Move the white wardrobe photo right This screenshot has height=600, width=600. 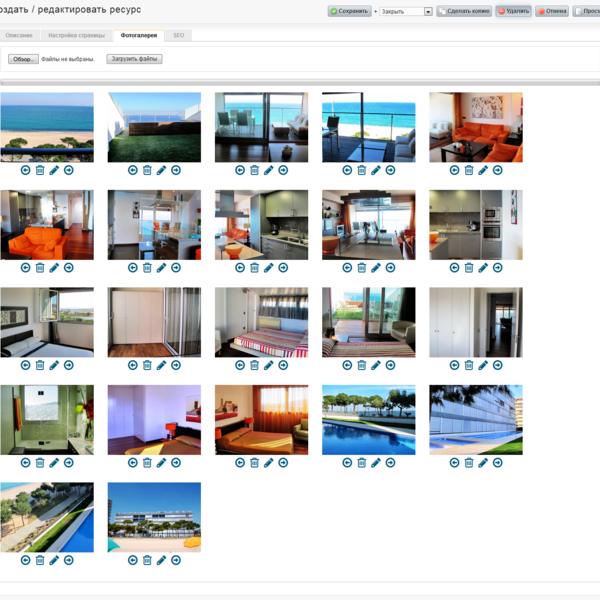tap(176, 365)
